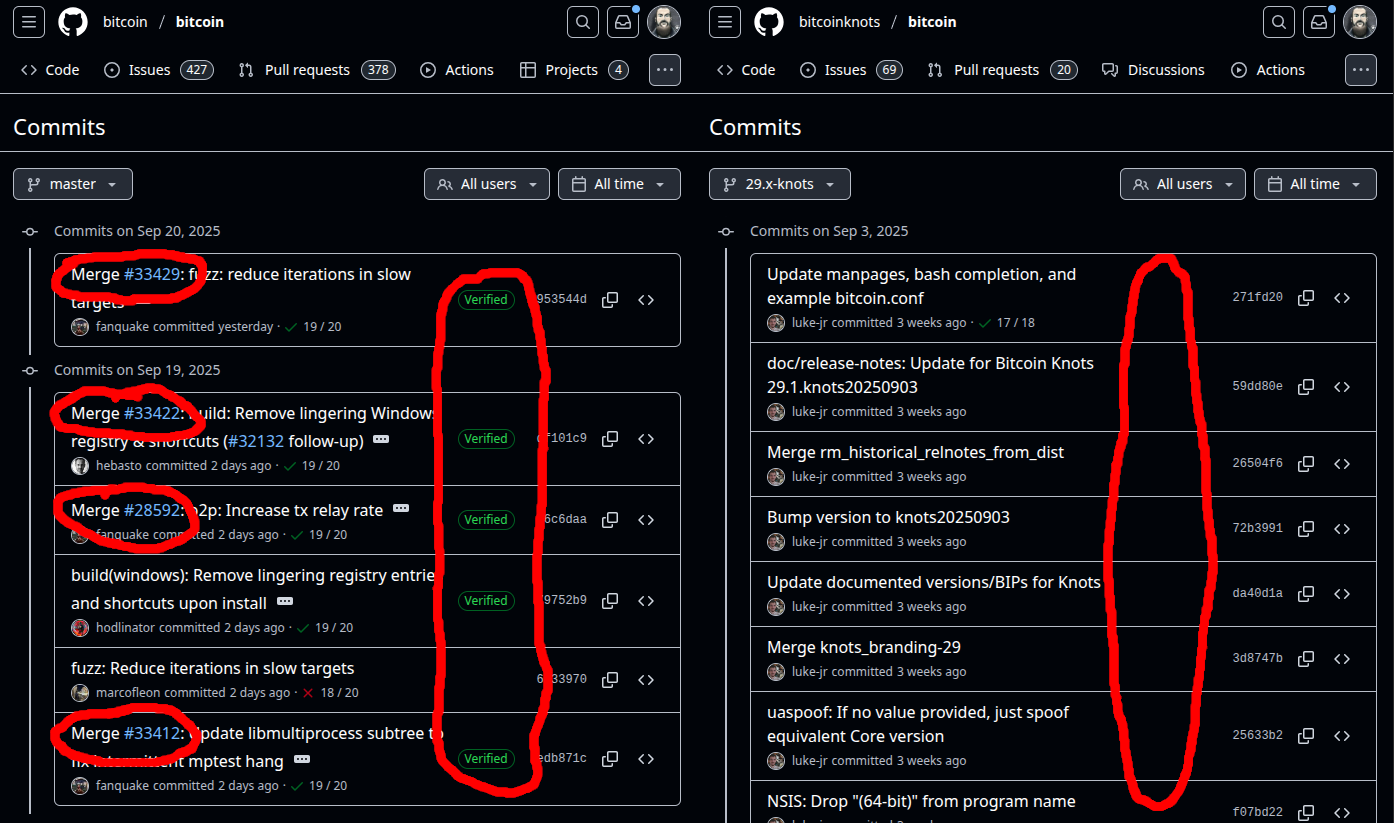Open hodlinator's profile link

[x=125, y=628]
